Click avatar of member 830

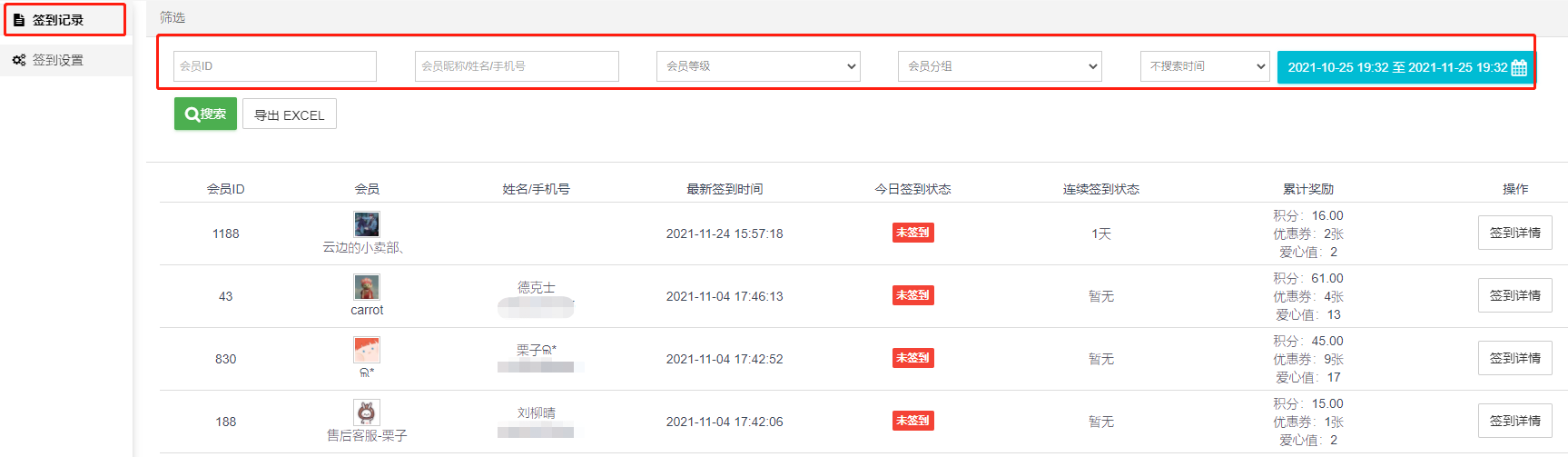tap(367, 350)
